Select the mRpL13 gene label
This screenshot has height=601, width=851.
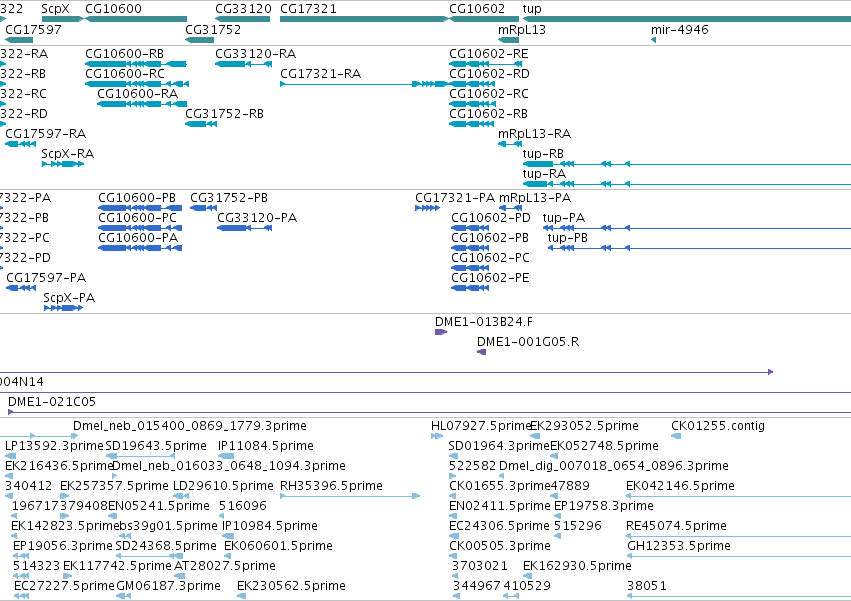522,30
